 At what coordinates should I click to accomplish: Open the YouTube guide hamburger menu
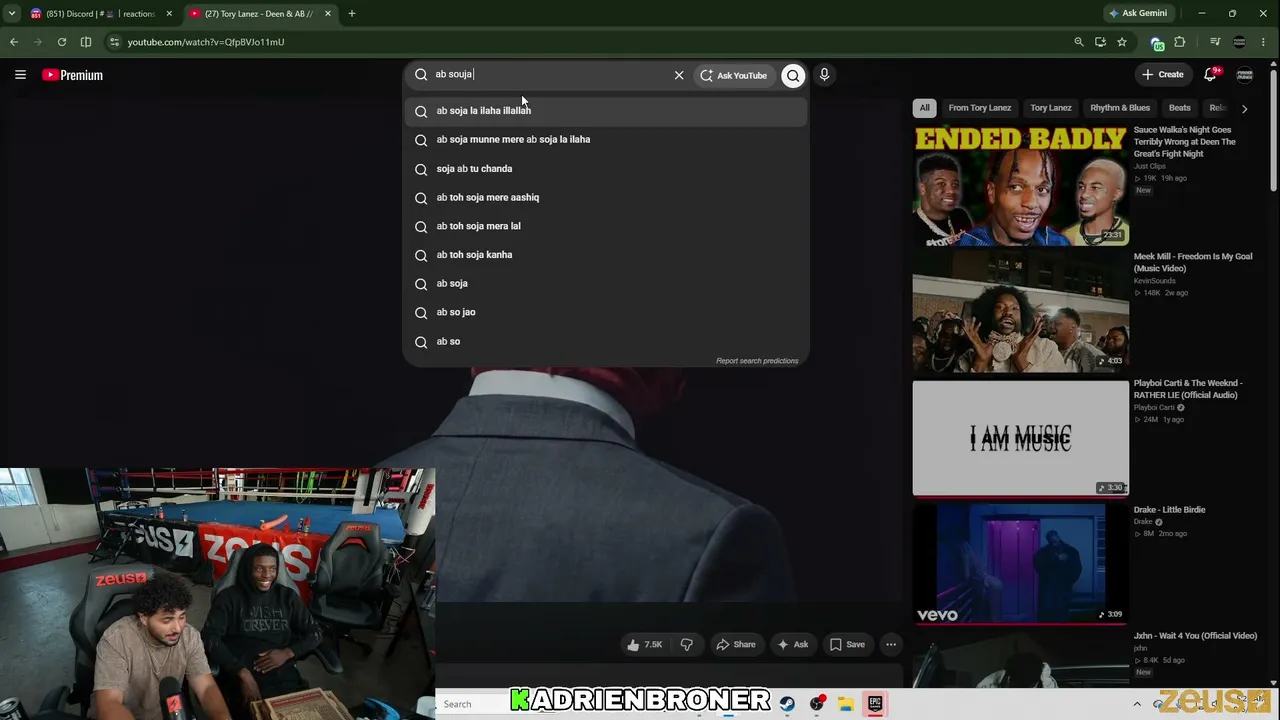(20, 75)
